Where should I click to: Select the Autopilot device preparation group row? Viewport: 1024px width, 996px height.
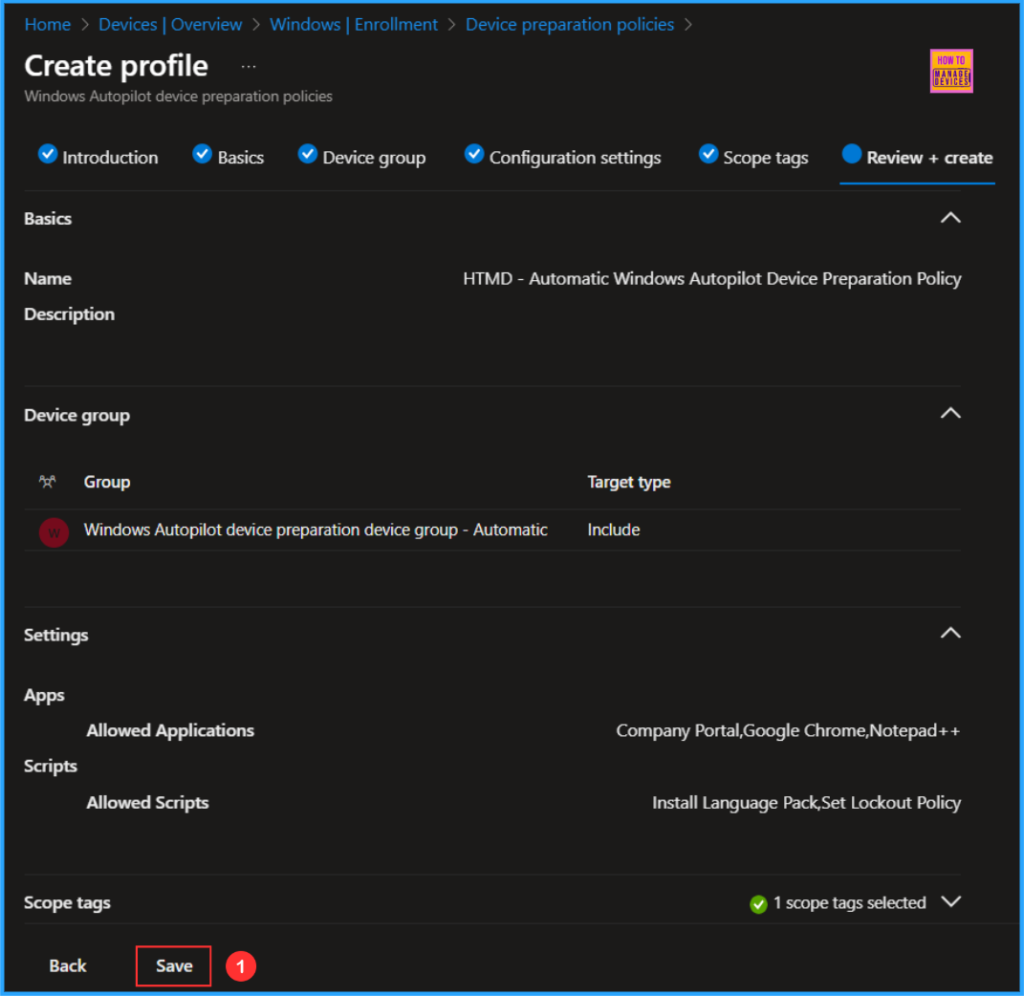tap(492, 530)
